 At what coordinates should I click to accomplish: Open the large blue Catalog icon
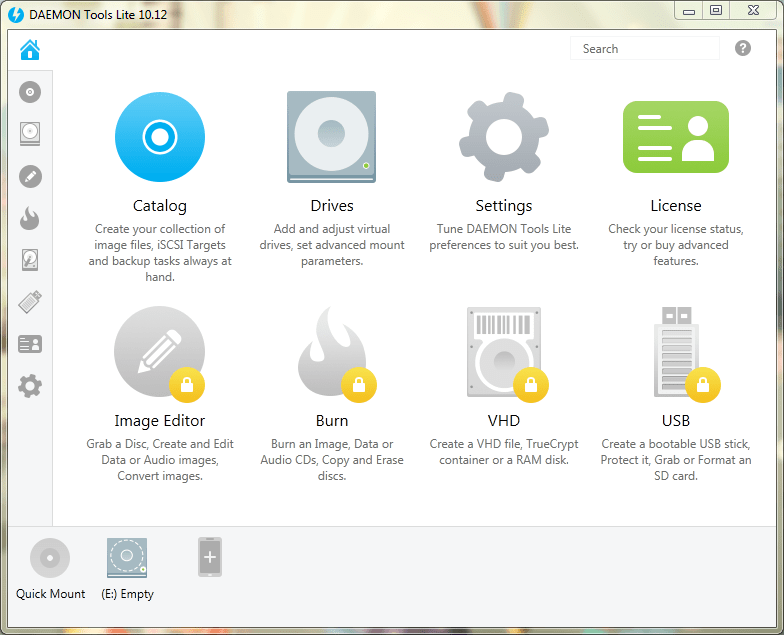coord(160,137)
